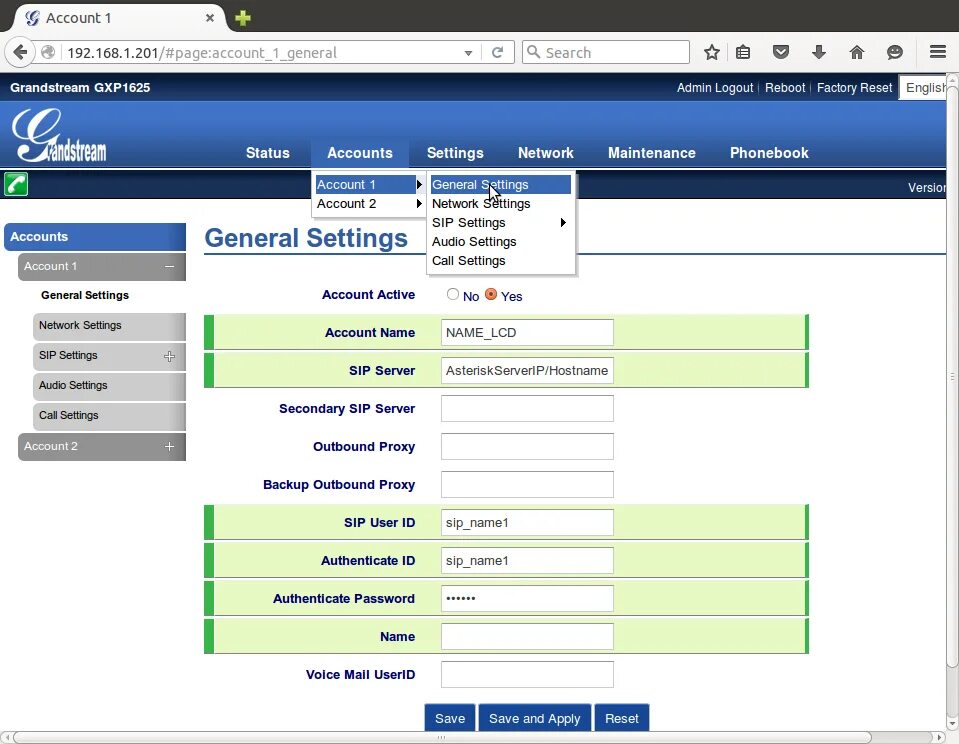Open the Phonebook menu
This screenshot has height=744, width=959.
point(769,153)
